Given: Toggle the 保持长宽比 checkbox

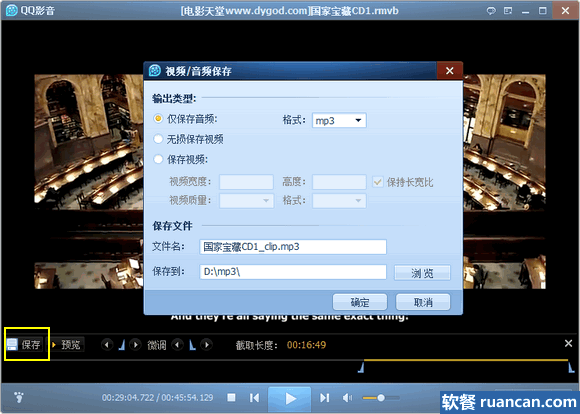Looking at the screenshot, I should [377, 182].
